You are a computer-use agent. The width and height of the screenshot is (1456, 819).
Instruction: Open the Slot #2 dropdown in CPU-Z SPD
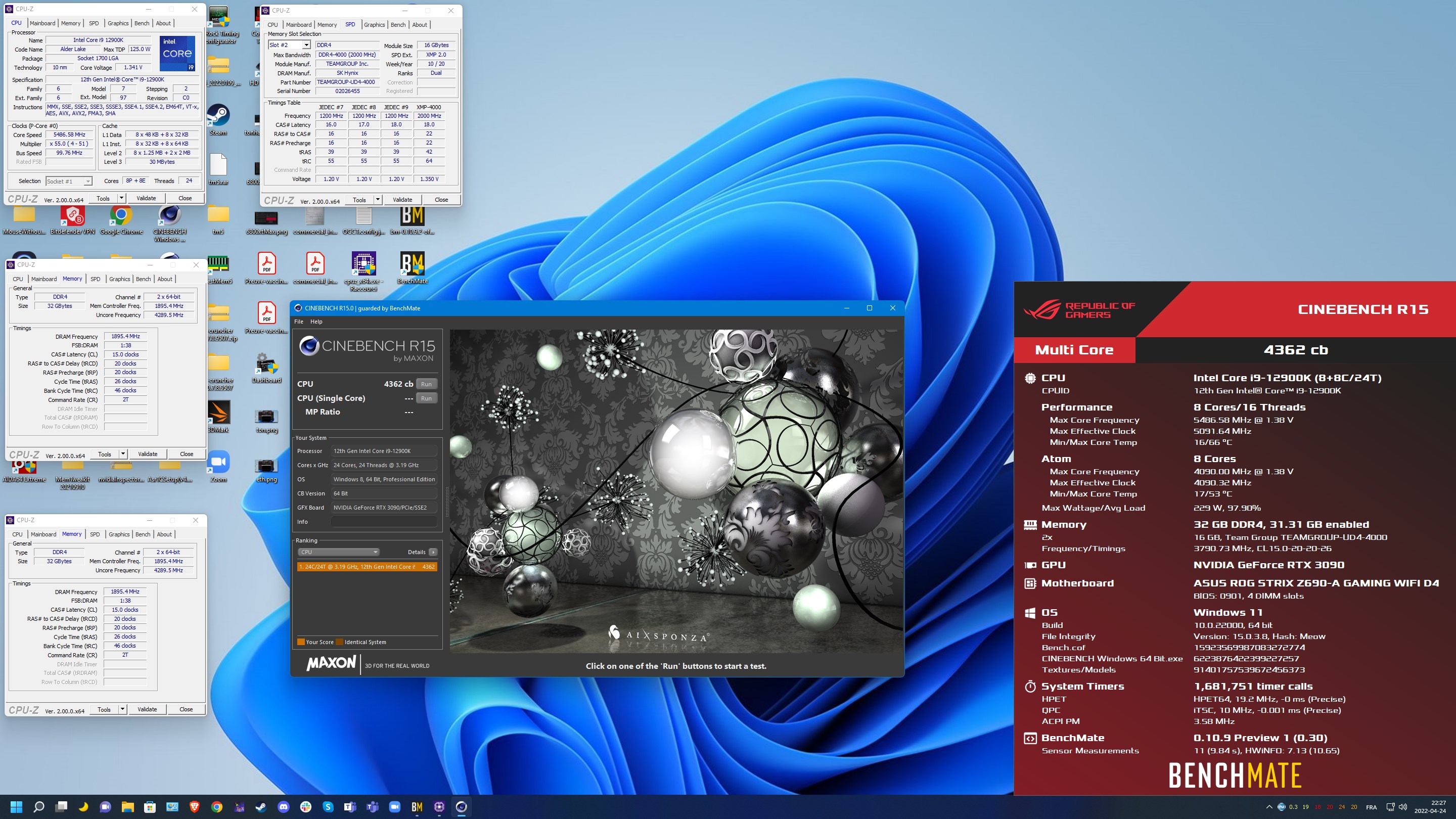pos(306,44)
